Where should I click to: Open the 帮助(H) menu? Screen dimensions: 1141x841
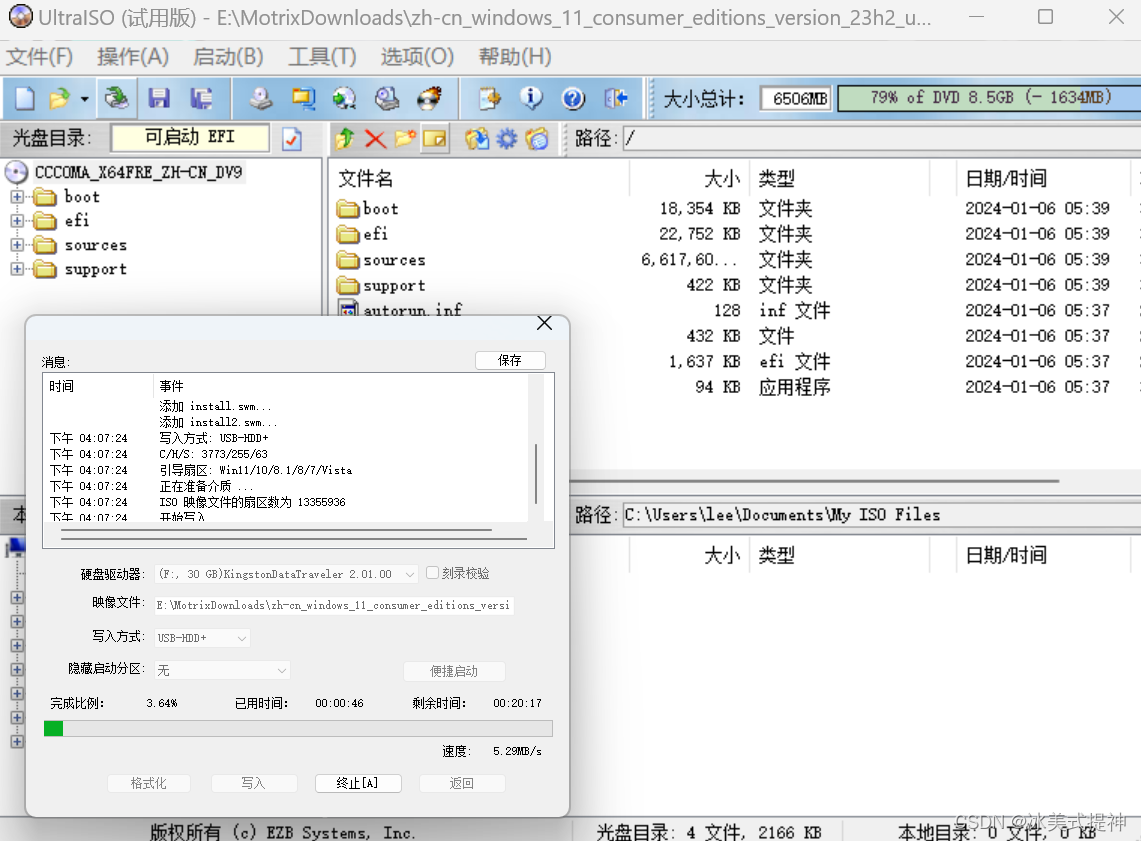coord(515,57)
